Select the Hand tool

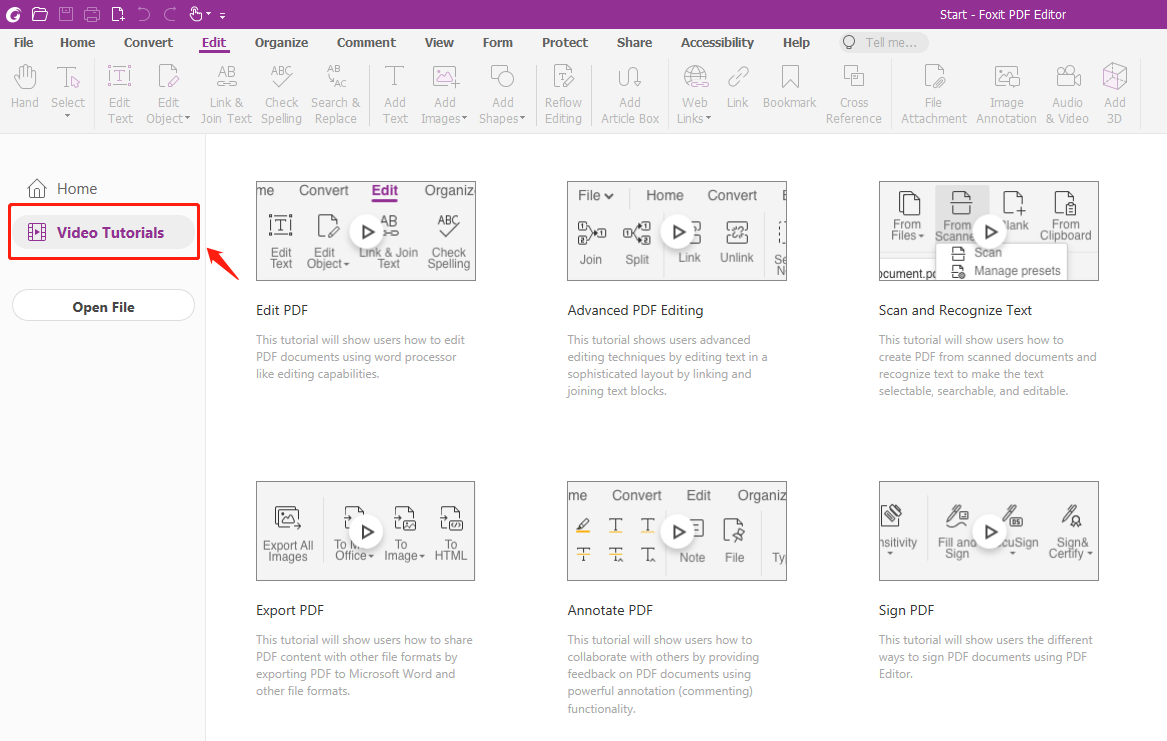pos(25,87)
